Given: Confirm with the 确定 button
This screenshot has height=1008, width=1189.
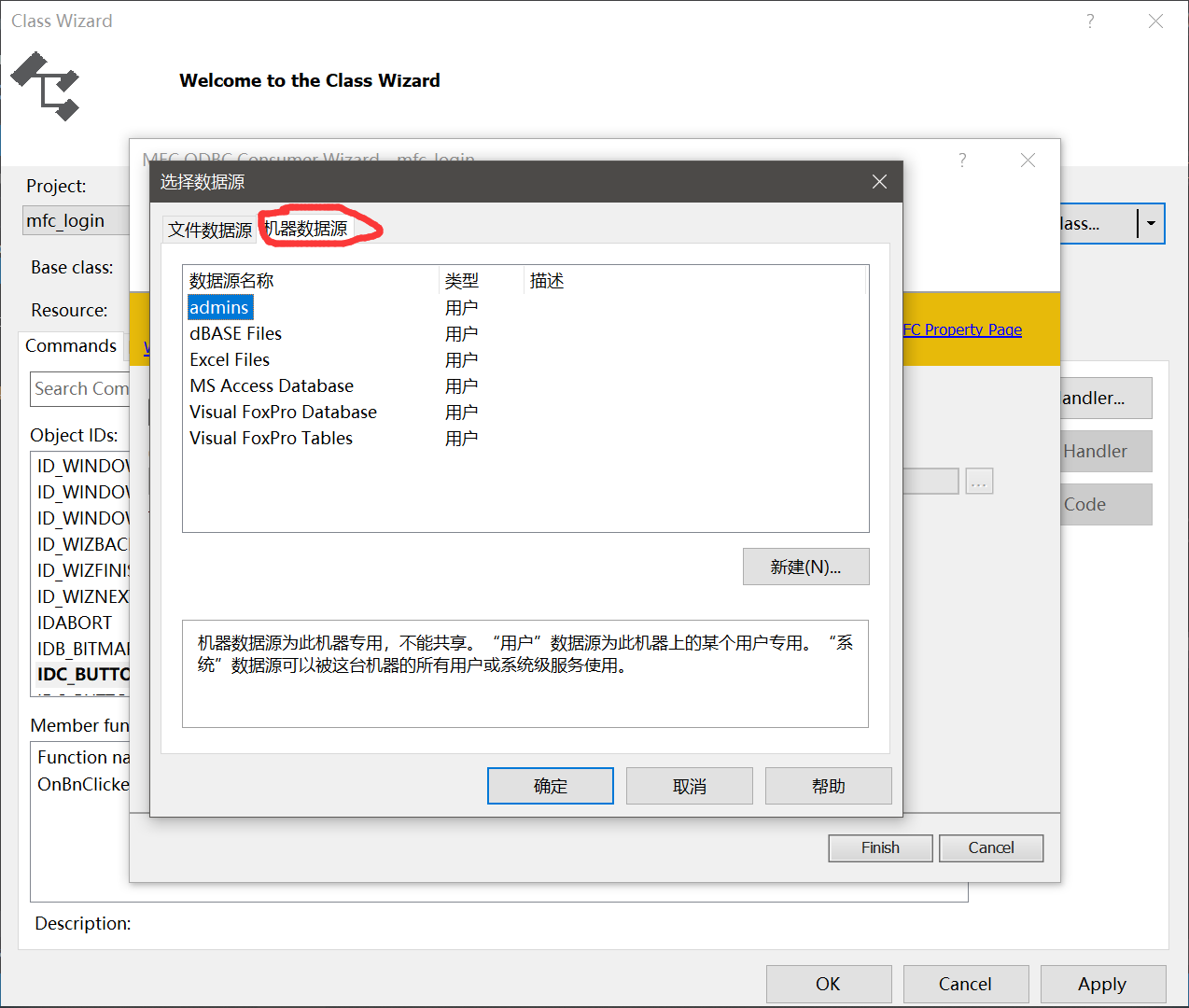Looking at the screenshot, I should [550, 786].
